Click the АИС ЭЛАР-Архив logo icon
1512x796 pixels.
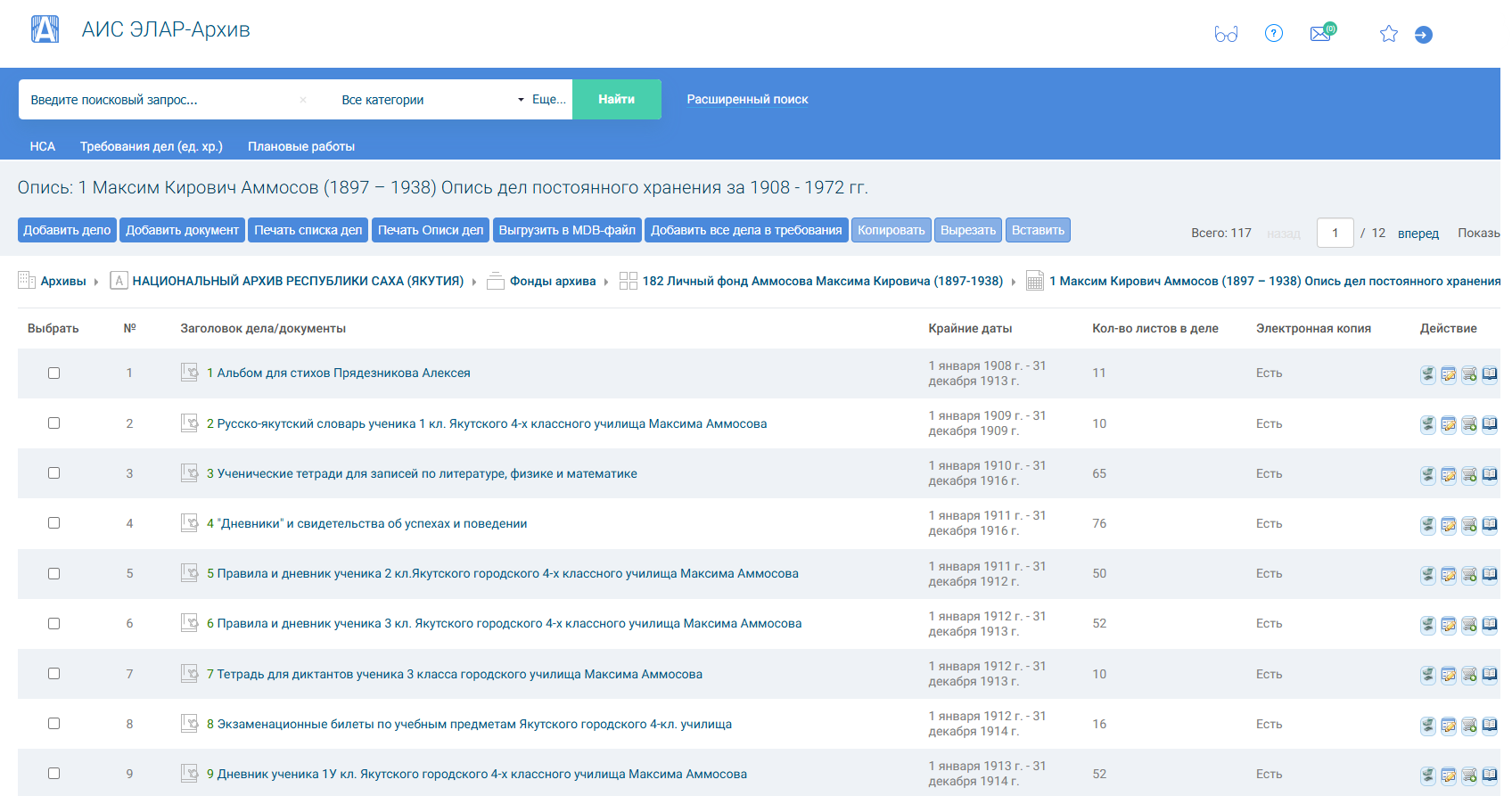[x=45, y=29]
